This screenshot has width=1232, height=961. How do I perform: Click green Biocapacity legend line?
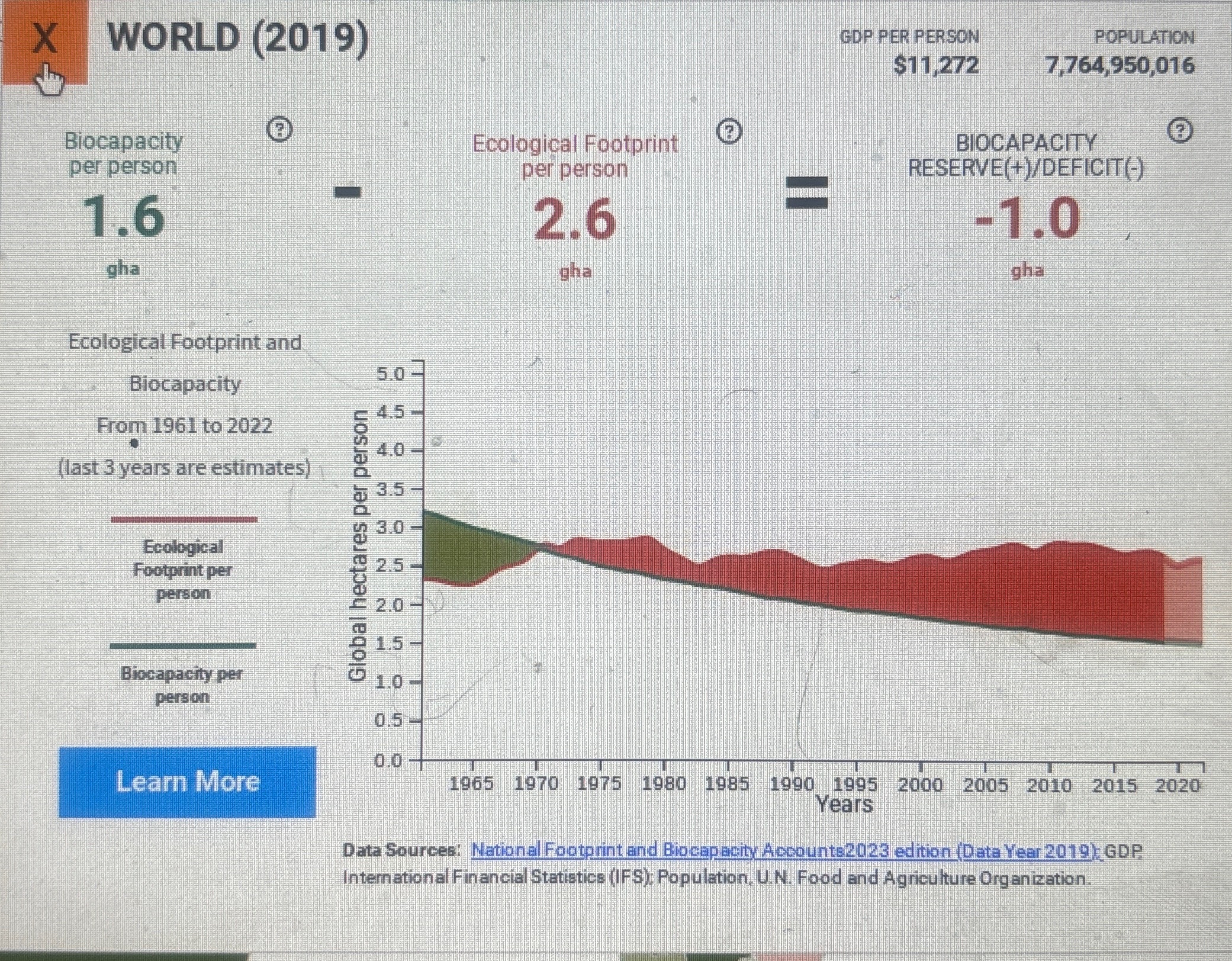point(184,645)
